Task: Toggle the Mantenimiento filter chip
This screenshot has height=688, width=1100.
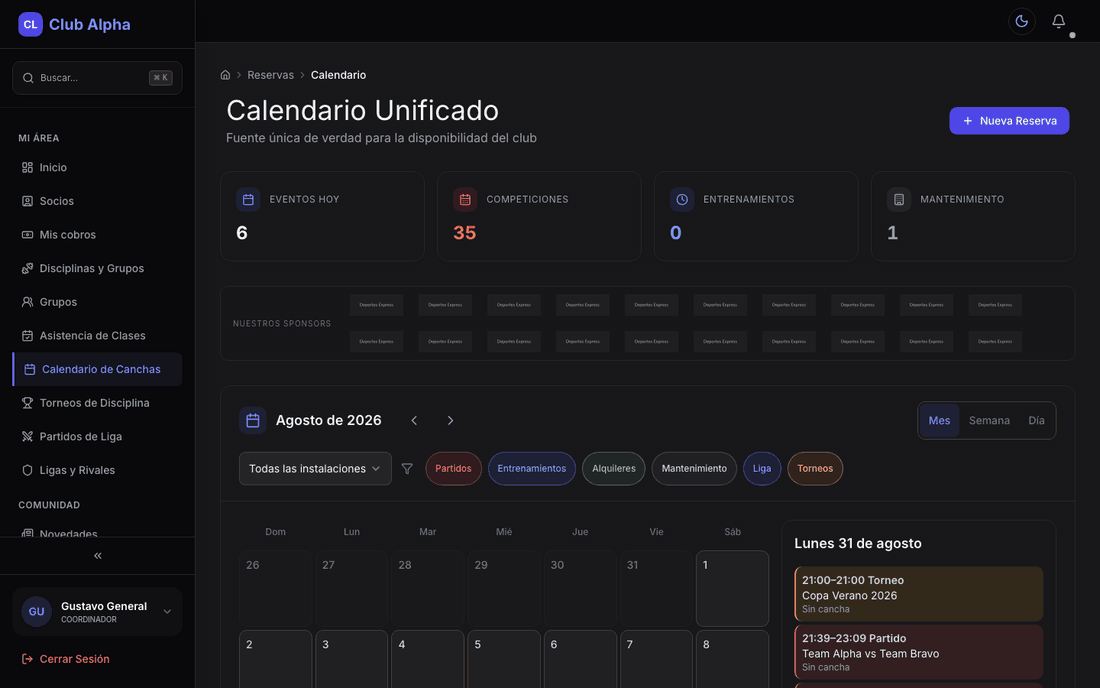Action: coord(695,468)
